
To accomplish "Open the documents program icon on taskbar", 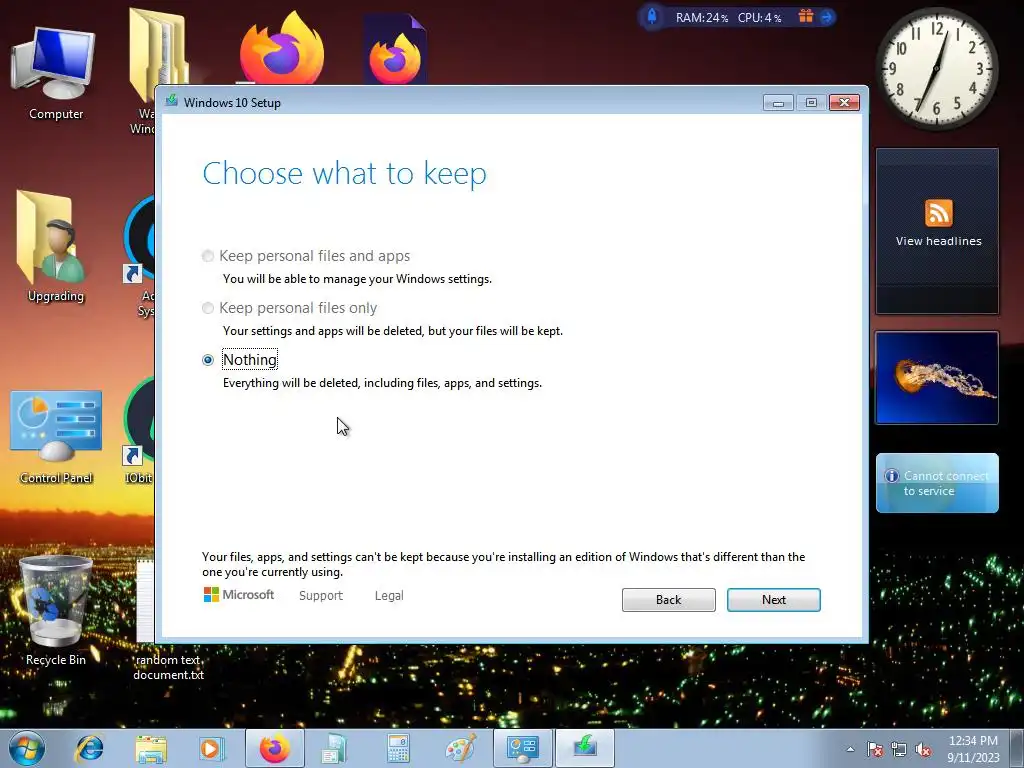I will [336, 748].
